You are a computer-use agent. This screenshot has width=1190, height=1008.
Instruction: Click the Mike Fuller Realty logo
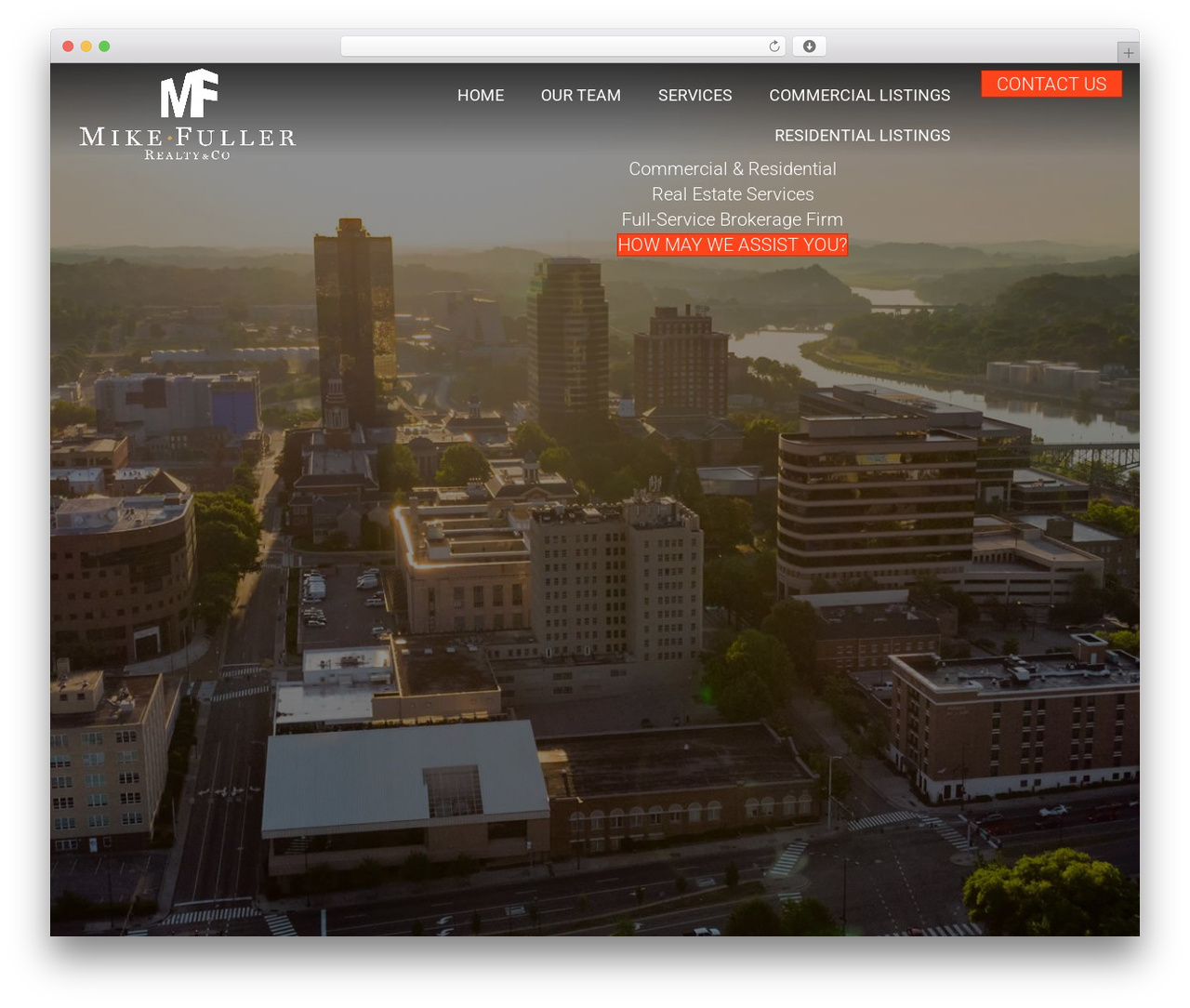(x=188, y=114)
